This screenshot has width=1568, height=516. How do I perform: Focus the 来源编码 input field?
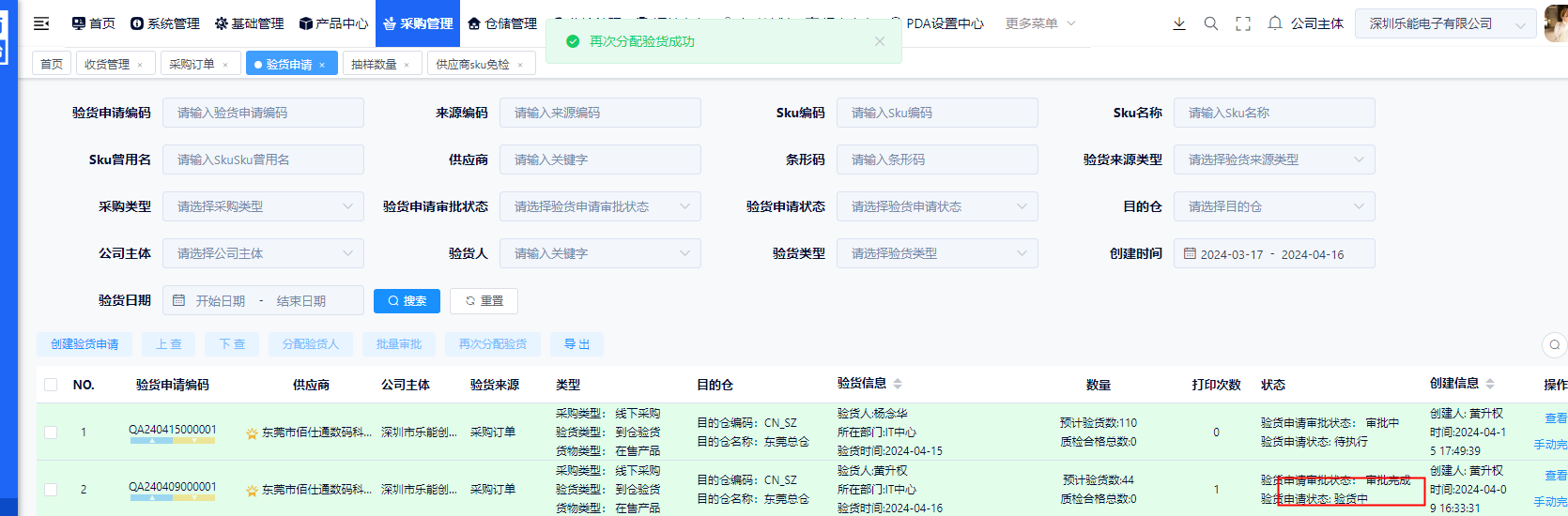click(x=600, y=113)
